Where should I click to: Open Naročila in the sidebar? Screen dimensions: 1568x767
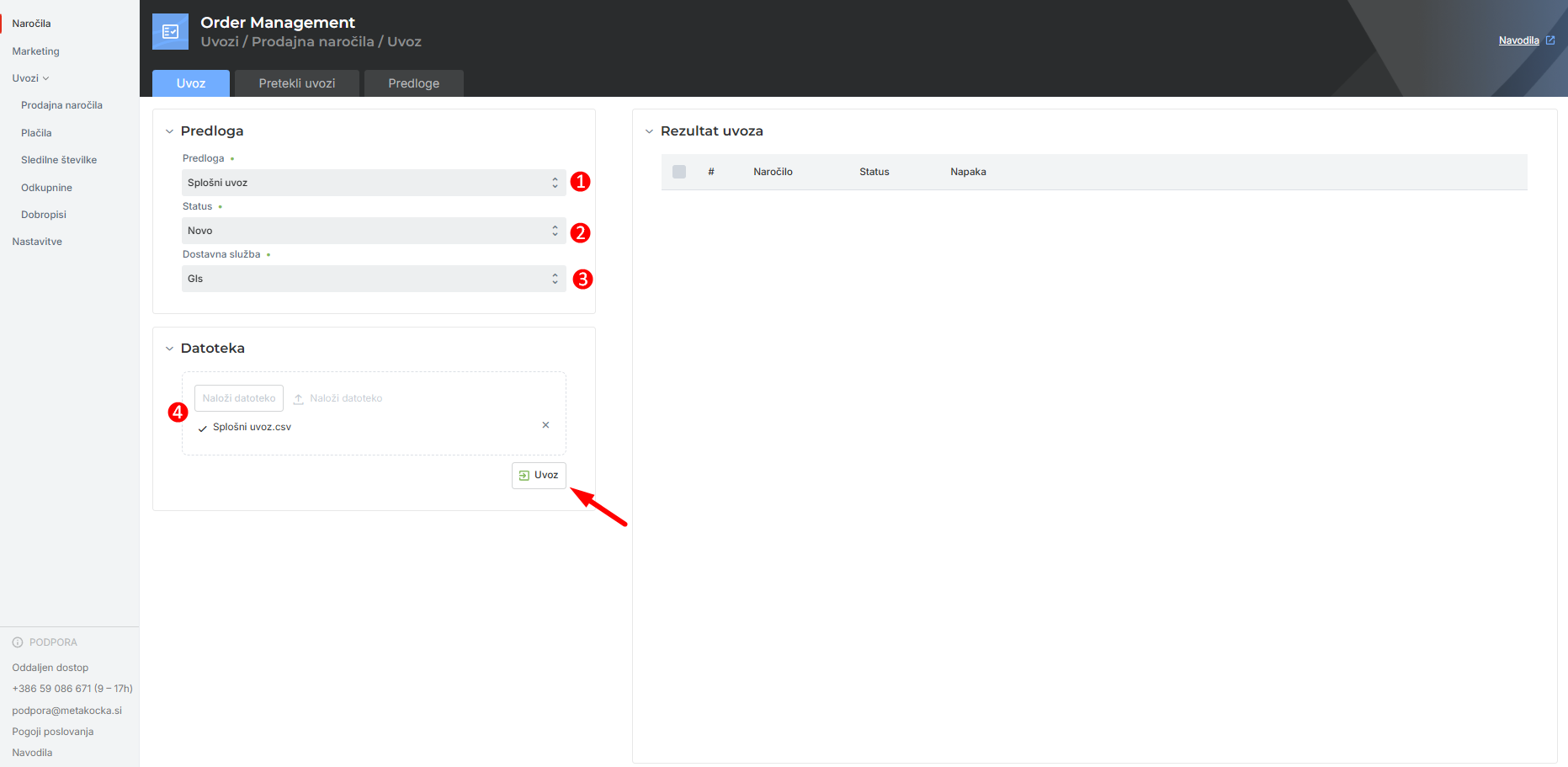(31, 24)
